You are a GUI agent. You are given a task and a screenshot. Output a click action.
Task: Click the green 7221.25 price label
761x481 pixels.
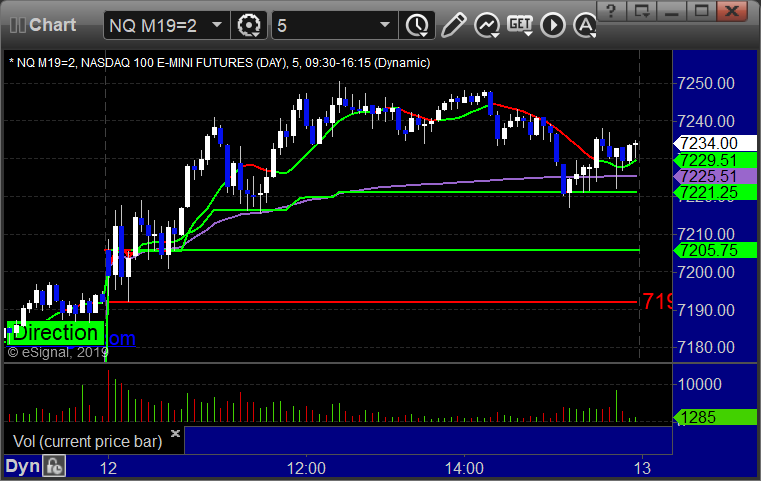coord(714,193)
